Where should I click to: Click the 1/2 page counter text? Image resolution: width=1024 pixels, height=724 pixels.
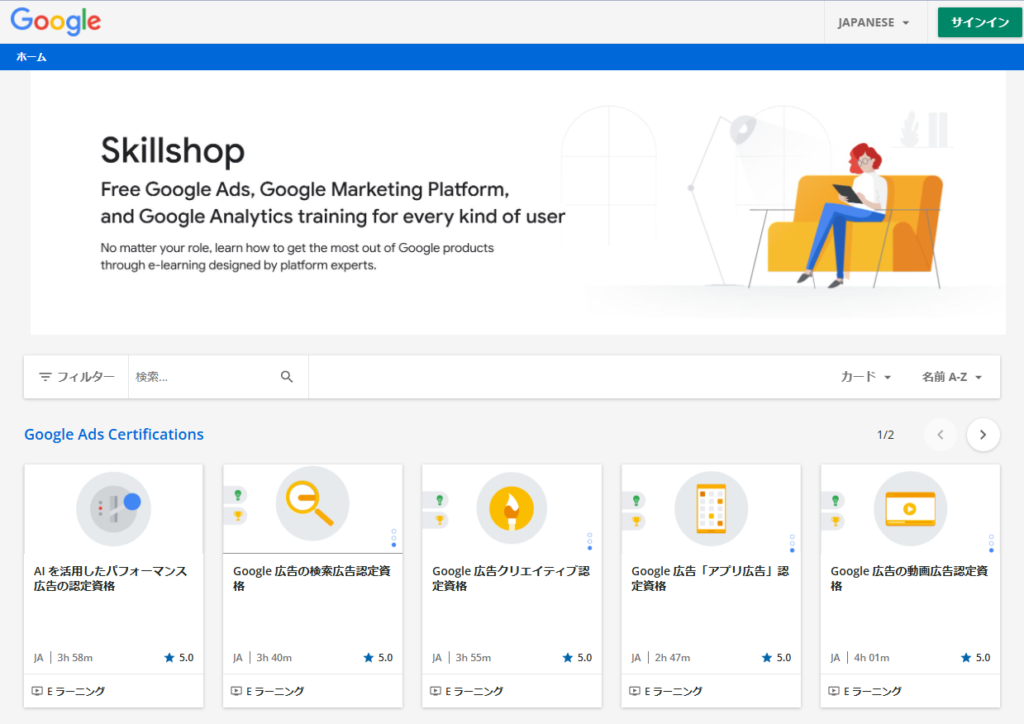click(x=886, y=435)
